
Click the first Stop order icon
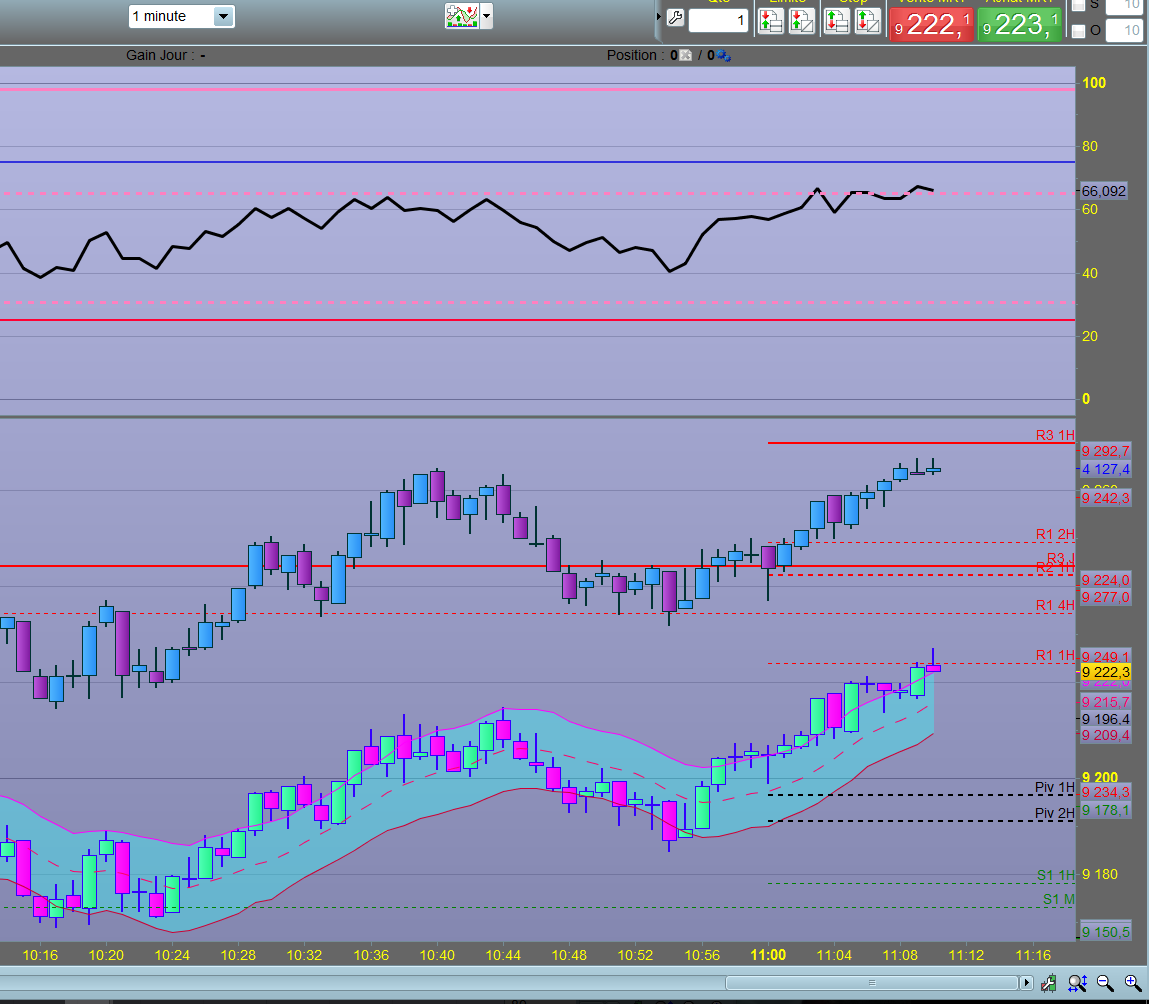tap(836, 21)
